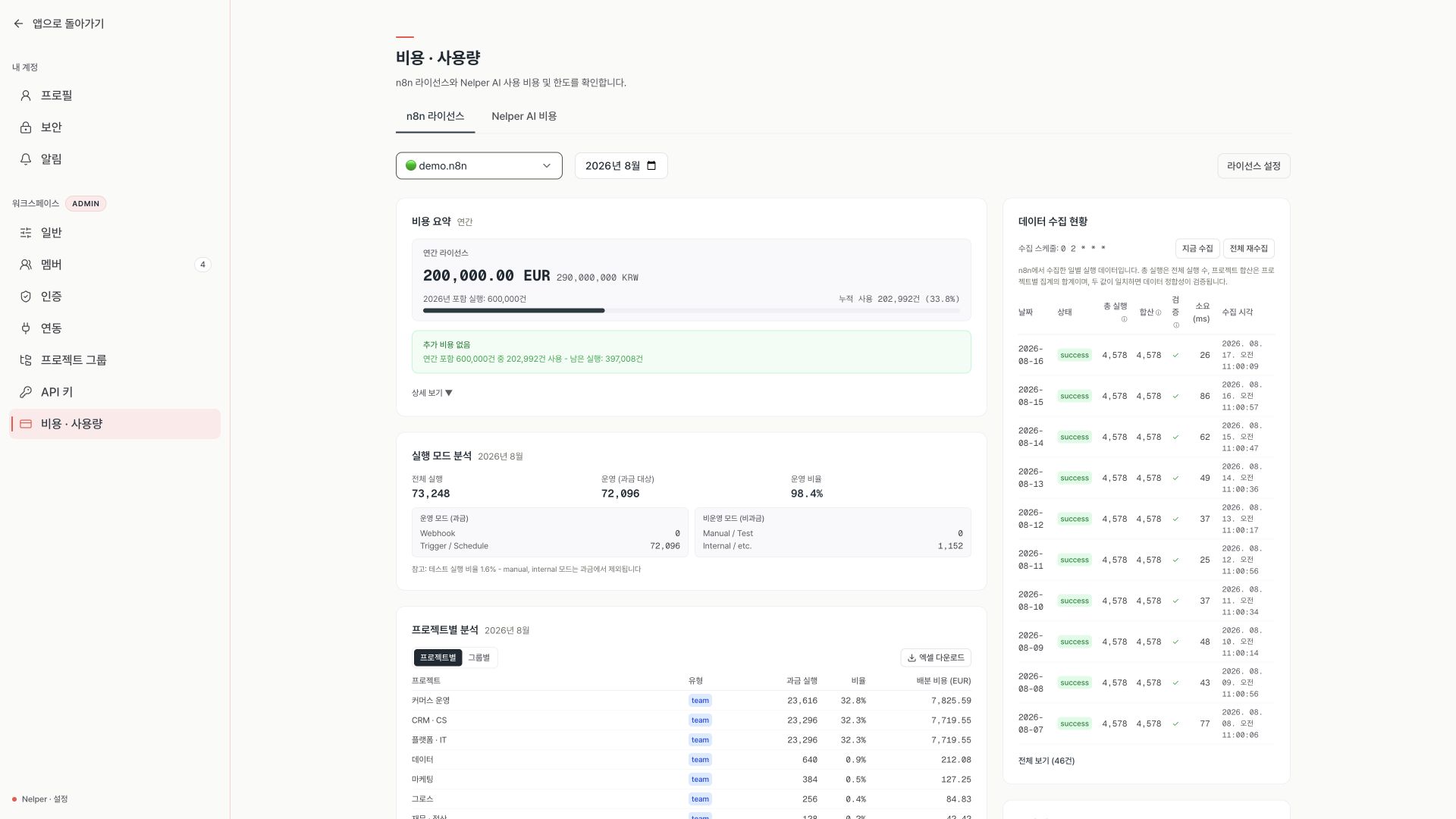Click the CRM · CS project name
The height and width of the screenshot is (819, 1456).
click(429, 720)
